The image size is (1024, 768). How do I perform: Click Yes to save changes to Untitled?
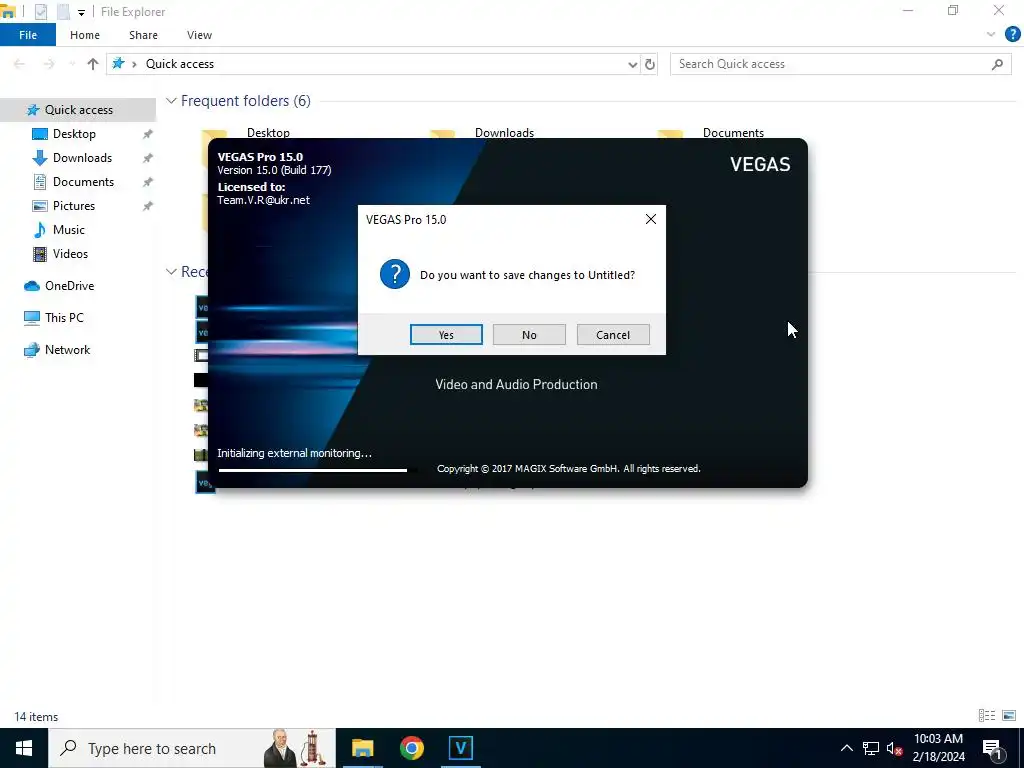tap(446, 334)
